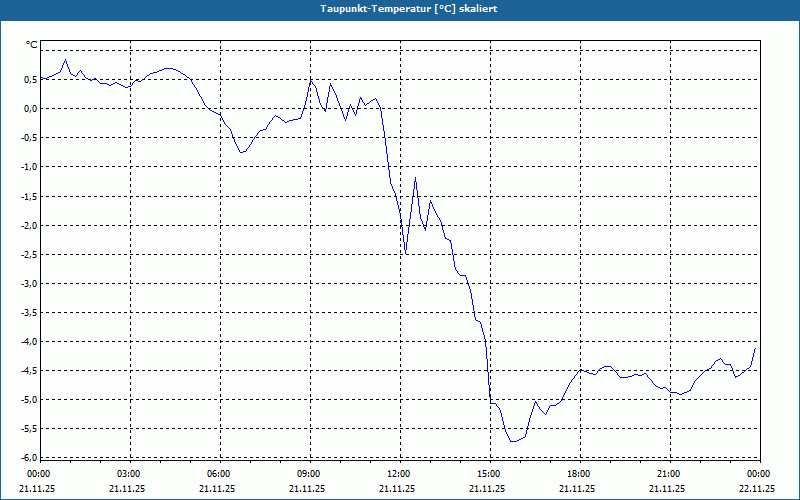Click the '-3,5' y-axis label
The height and width of the screenshot is (500, 800).
point(30,312)
